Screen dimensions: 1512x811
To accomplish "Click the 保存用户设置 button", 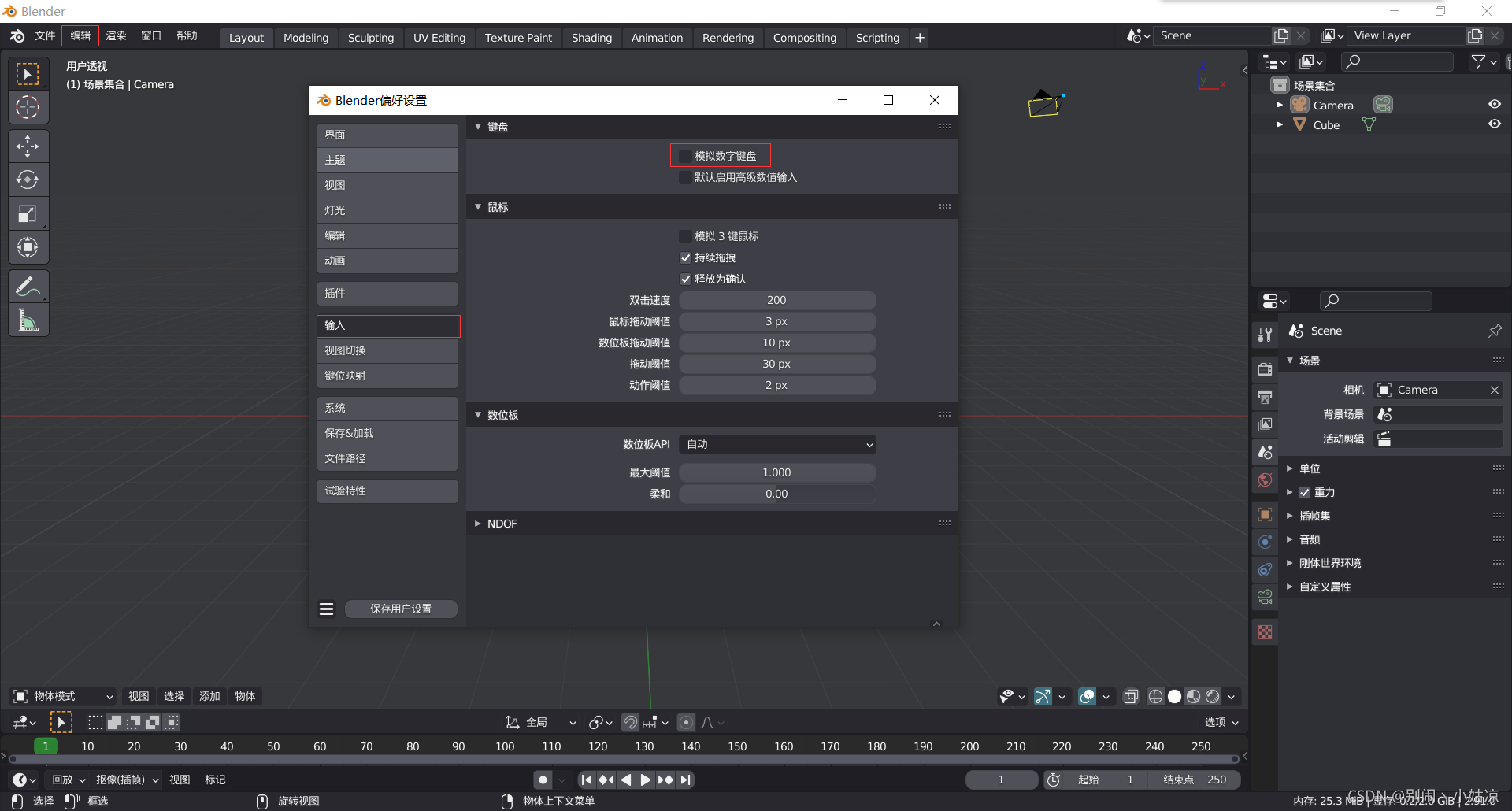I will (401, 609).
